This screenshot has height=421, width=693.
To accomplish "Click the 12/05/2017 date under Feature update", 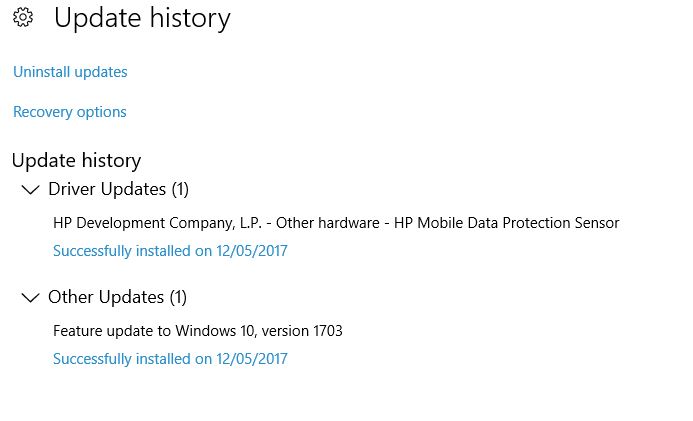I will [252, 359].
